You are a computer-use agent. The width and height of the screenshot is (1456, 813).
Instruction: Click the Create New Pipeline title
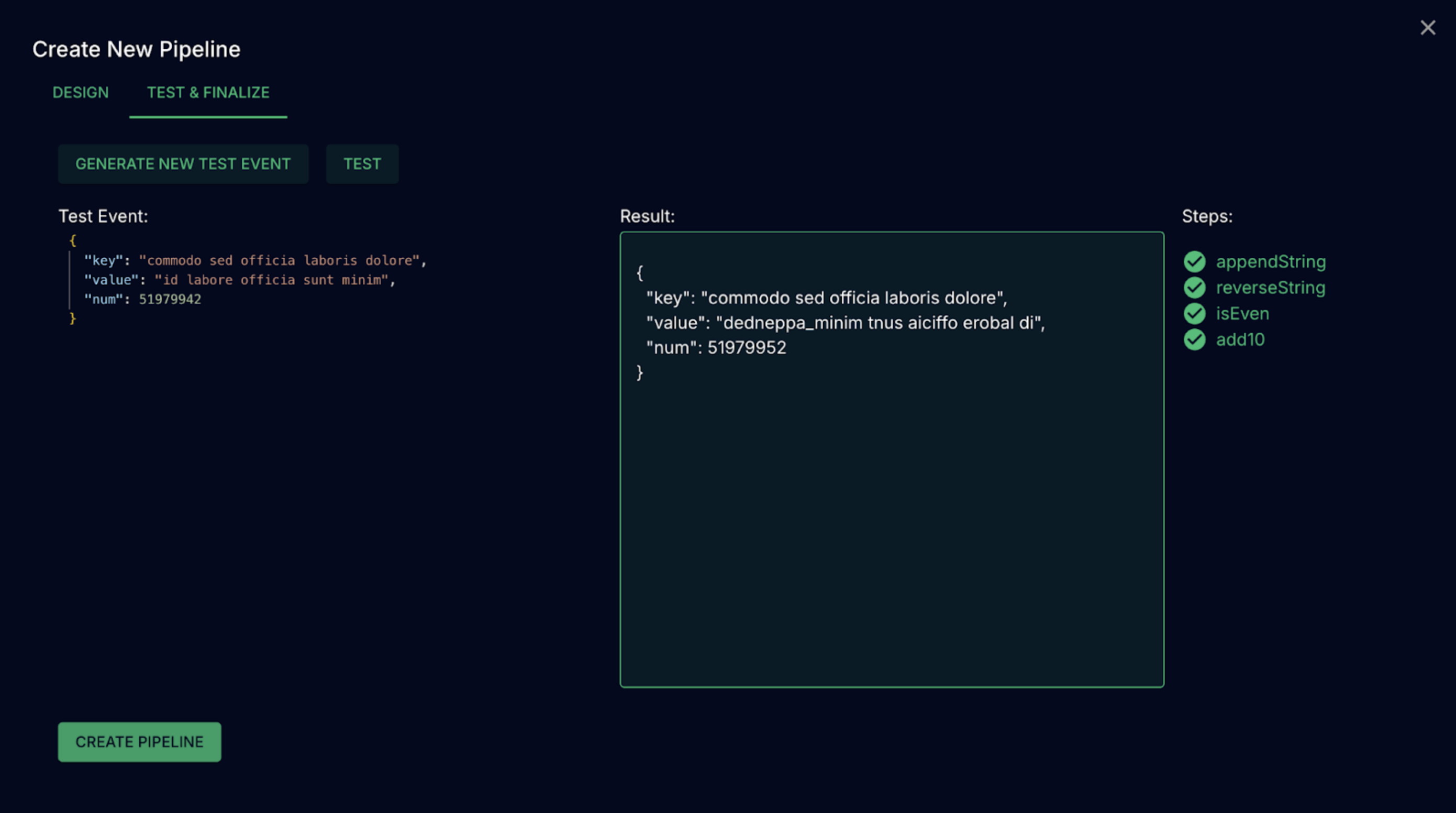click(136, 49)
